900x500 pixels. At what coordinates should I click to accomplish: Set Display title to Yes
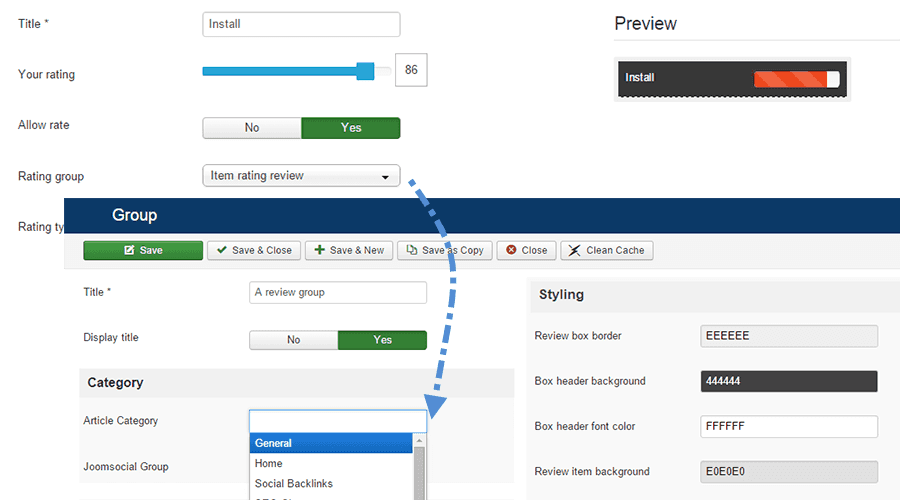pyautogui.click(x=382, y=340)
